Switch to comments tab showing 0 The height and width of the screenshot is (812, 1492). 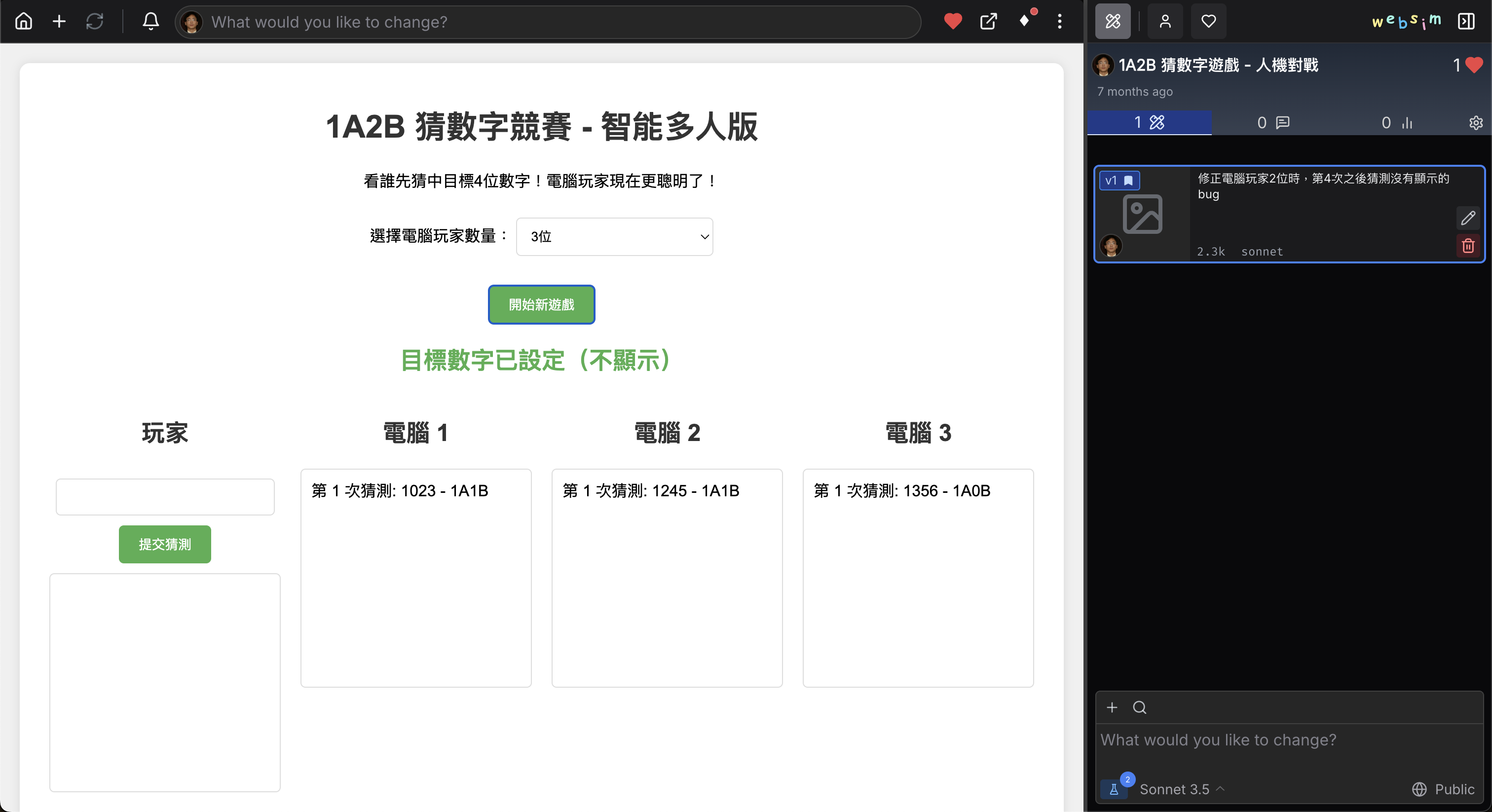click(1273, 123)
